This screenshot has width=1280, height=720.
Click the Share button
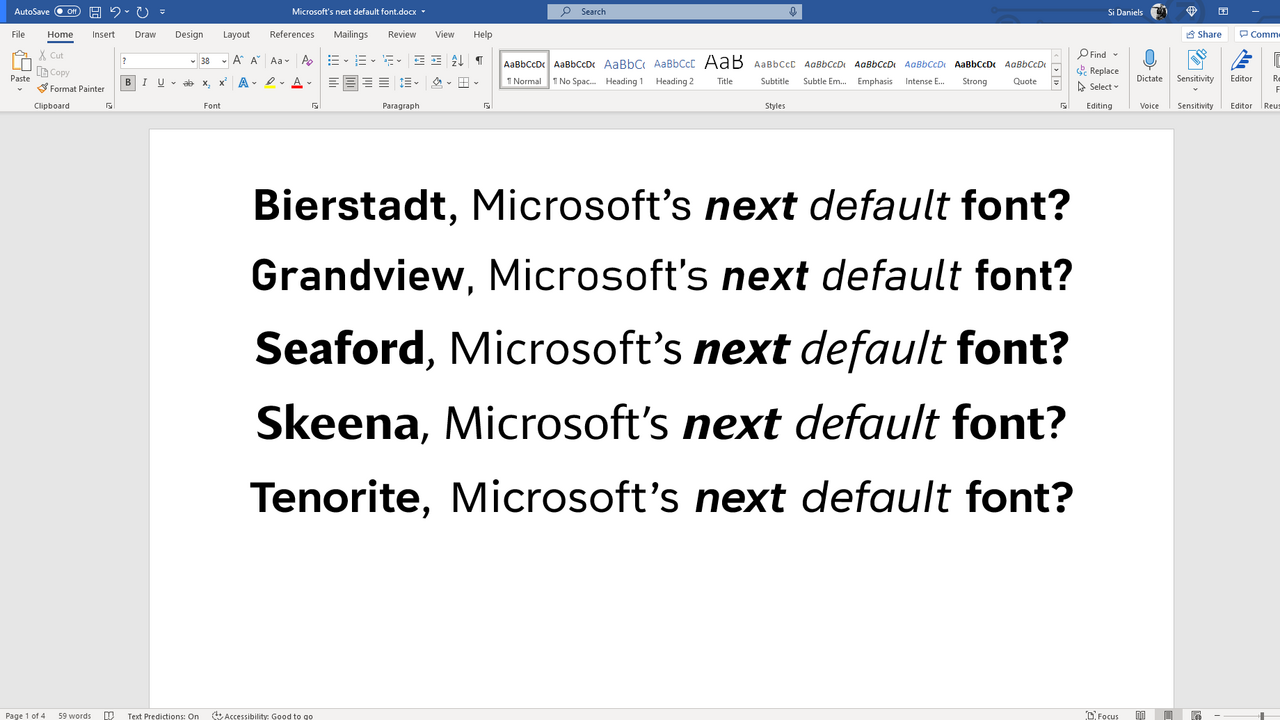pos(1204,34)
